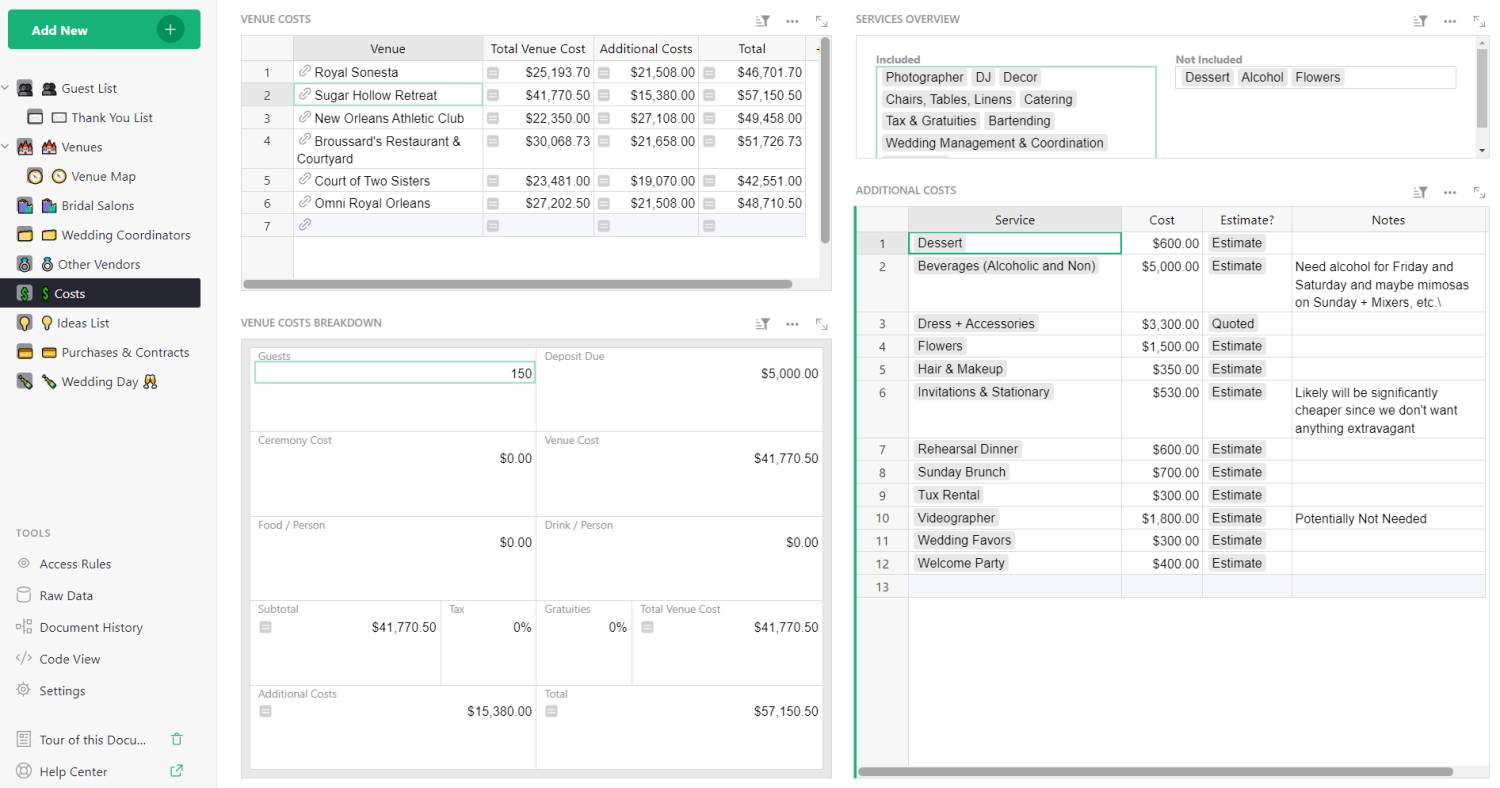The image size is (1500, 788).
Task: Select the New Orleans Athletic Club row
Action: pos(267,118)
